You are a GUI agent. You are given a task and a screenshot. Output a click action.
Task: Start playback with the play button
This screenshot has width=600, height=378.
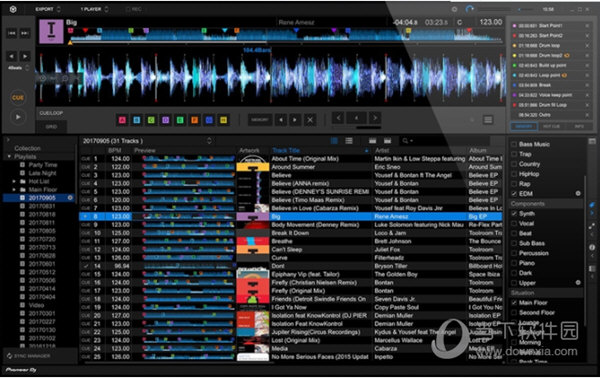tap(18, 117)
